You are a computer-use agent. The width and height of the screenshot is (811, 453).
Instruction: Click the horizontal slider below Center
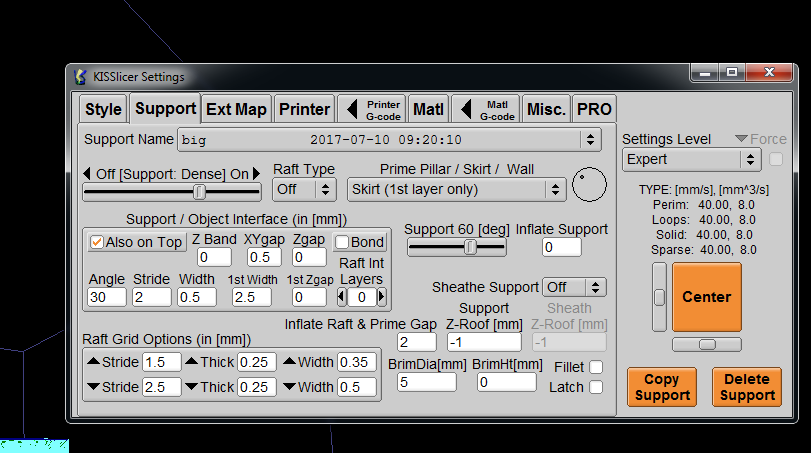tap(707, 344)
